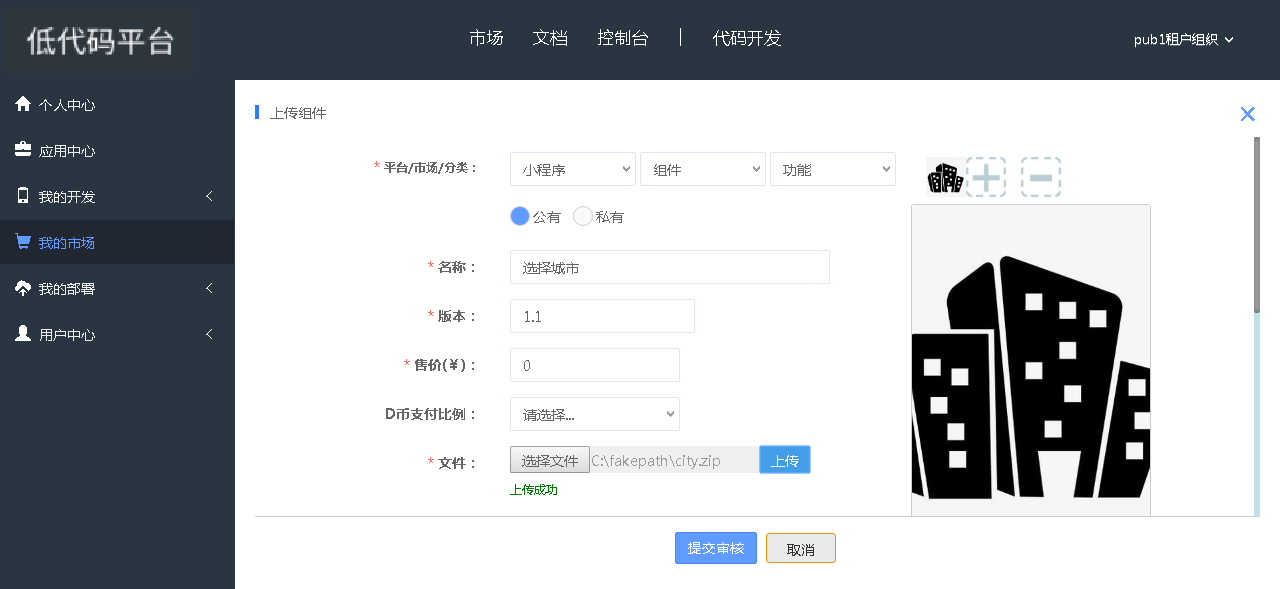Click the briefcase icon beside 应用中心

click(23, 150)
